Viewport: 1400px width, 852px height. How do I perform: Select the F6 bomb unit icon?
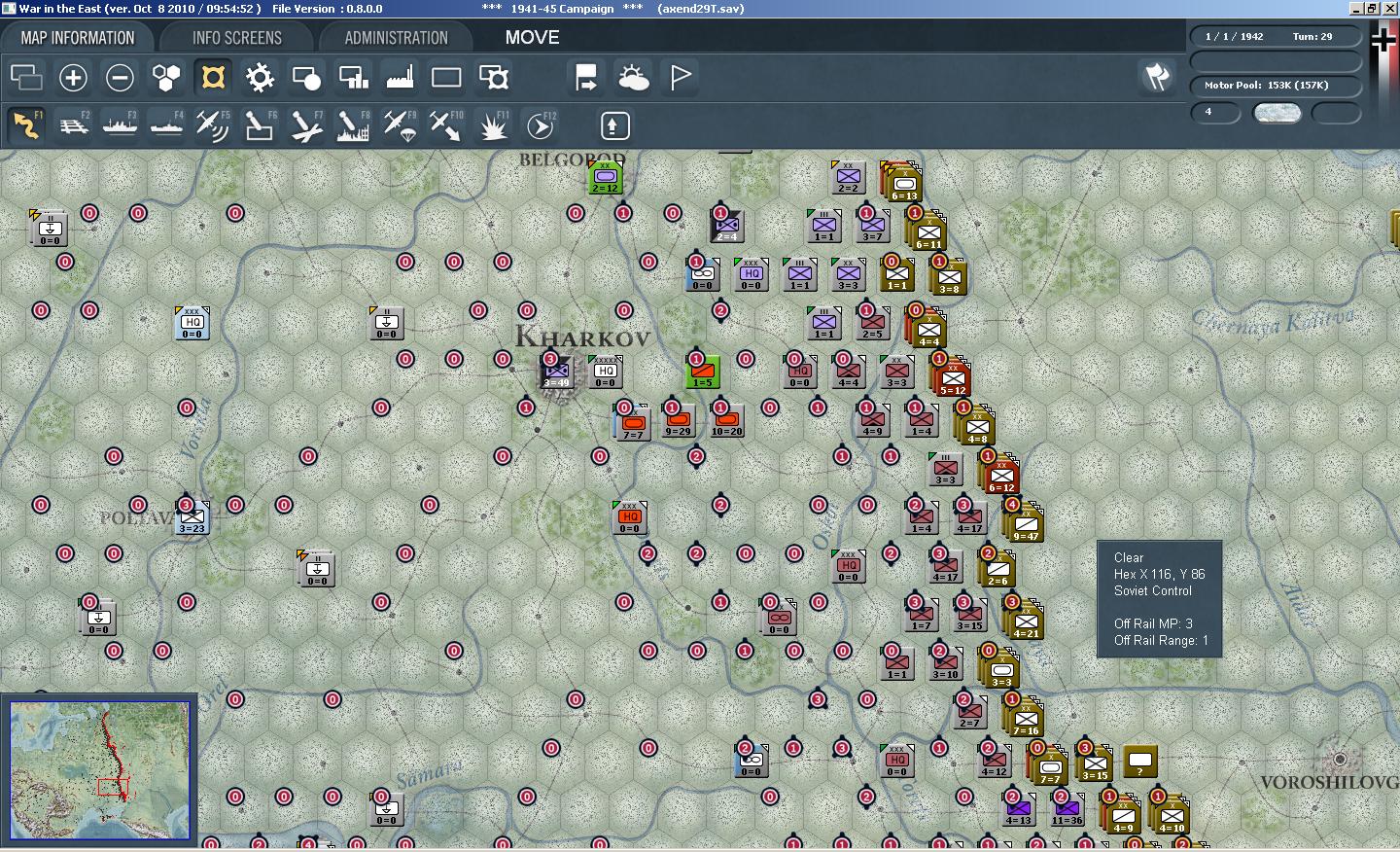(x=260, y=125)
